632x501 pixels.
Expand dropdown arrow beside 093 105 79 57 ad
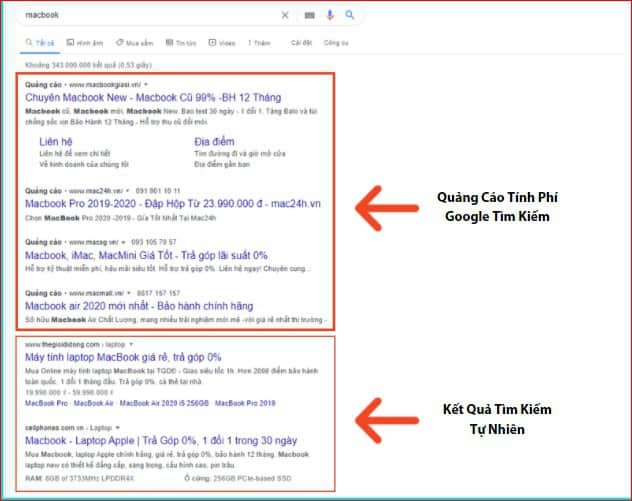tap(123, 242)
